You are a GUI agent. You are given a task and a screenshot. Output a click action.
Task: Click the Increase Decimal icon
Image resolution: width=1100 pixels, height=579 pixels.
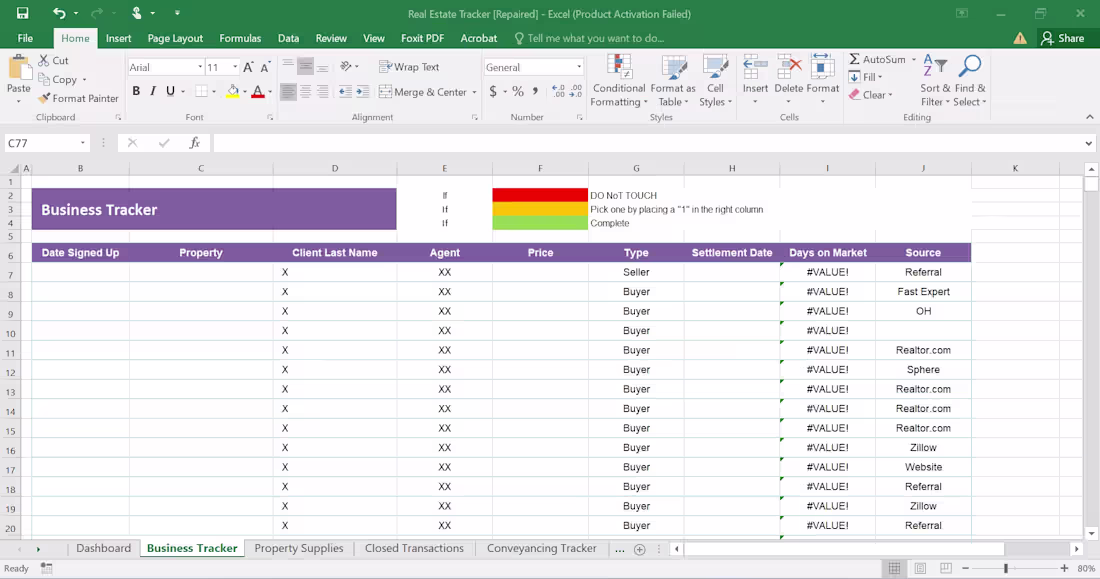(x=556, y=91)
